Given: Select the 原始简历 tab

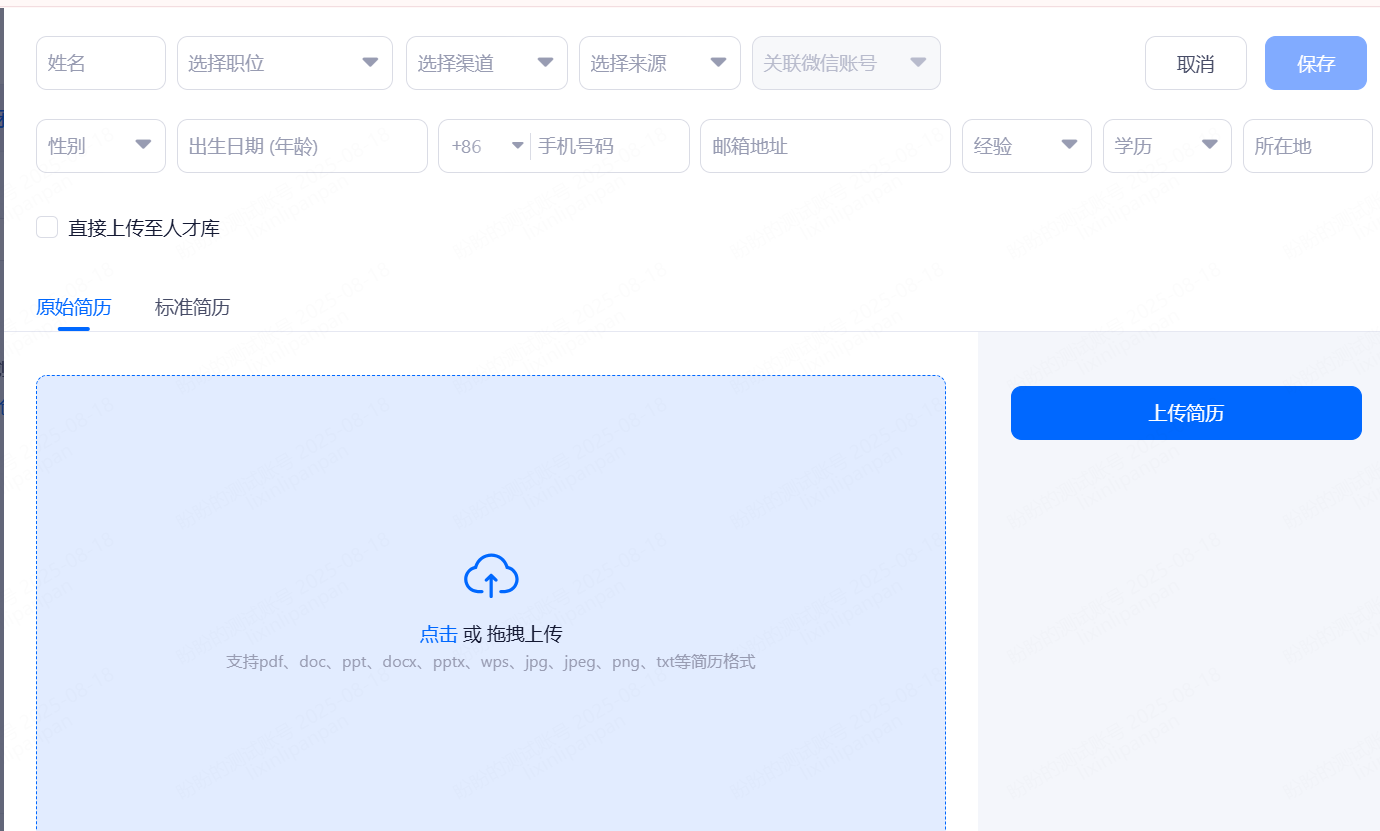Looking at the screenshot, I should coord(73,307).
